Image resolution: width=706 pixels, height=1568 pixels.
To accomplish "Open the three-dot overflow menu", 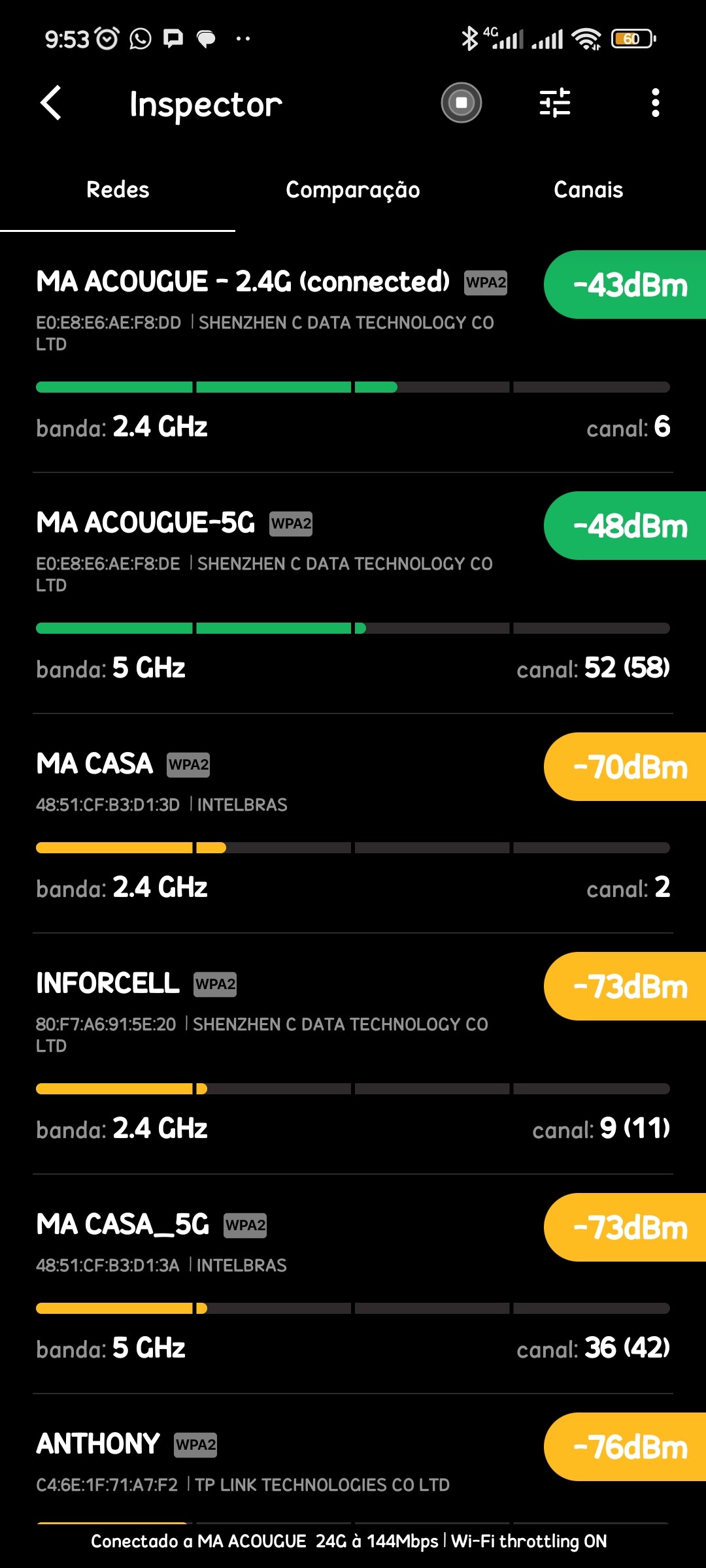I will 655,103.
